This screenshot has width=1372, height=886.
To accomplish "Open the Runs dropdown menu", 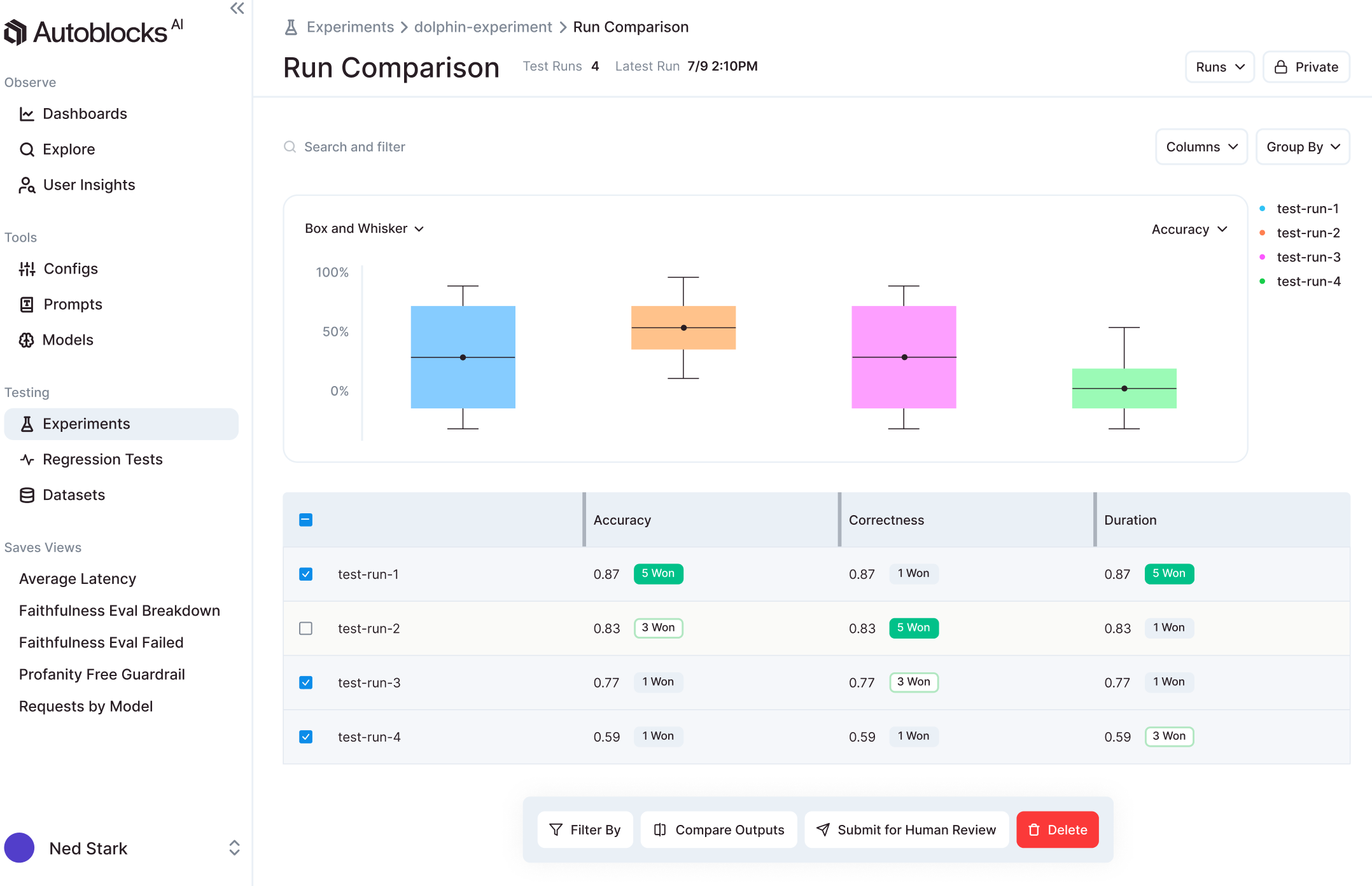I will coord(1219,67).
